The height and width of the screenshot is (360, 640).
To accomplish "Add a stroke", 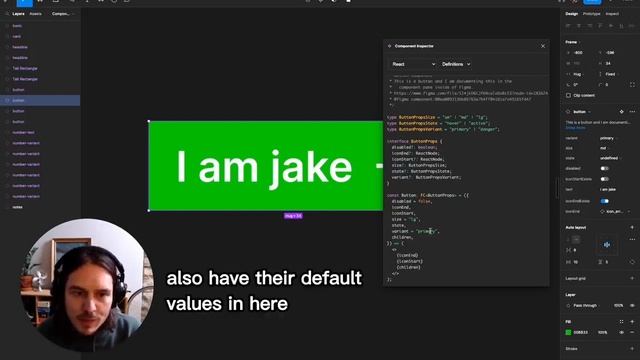I will (x=632, y=349).
